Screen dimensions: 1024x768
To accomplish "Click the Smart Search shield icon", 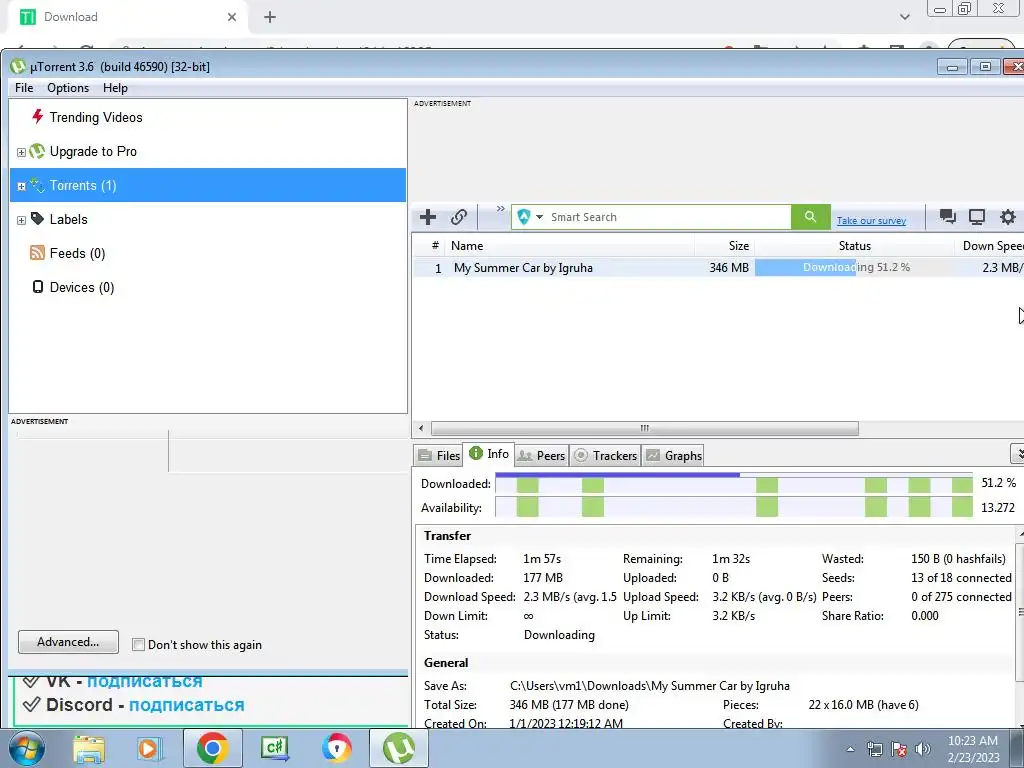I will pos(524,217).
